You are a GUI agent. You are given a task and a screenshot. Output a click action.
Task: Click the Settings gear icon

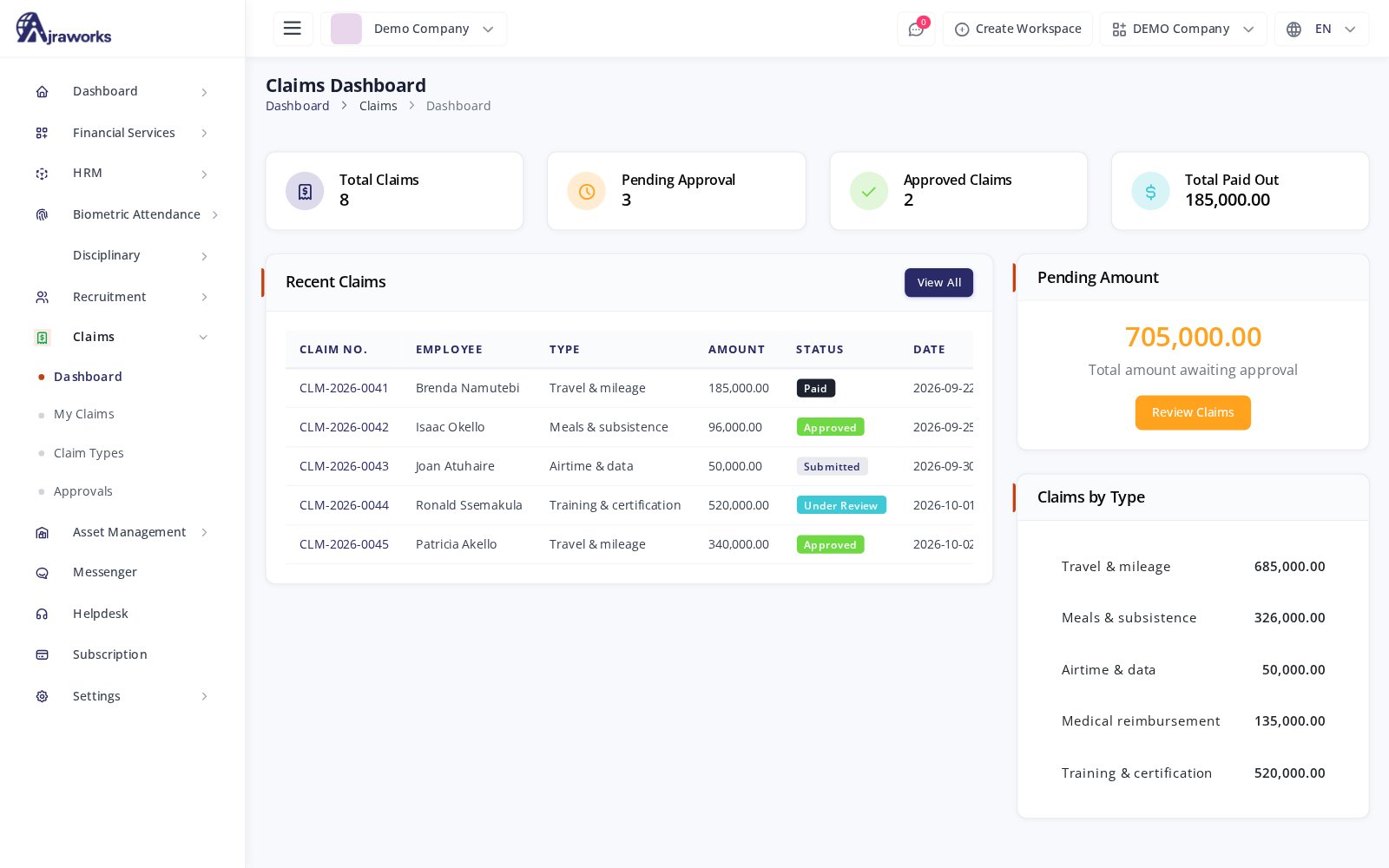pos(42,696)
